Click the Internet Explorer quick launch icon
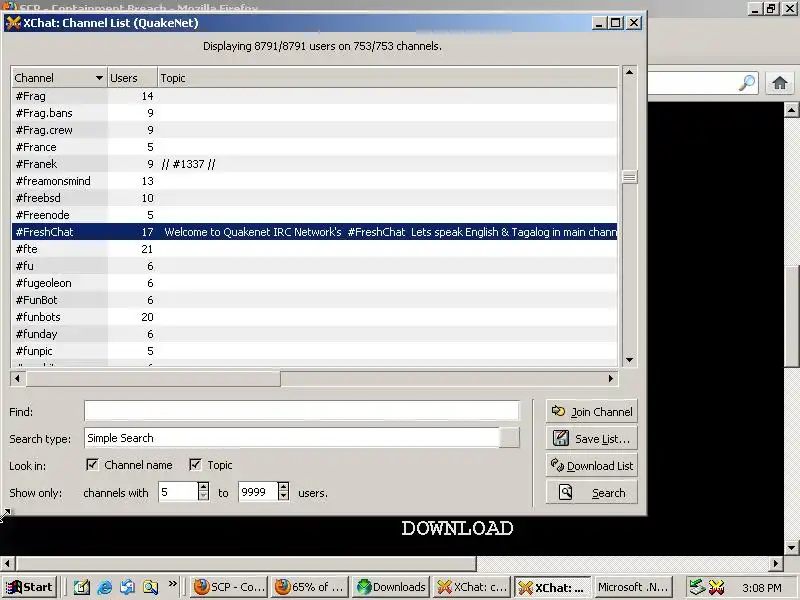Viewport: 800px width, 600px height. pos(105,587)
